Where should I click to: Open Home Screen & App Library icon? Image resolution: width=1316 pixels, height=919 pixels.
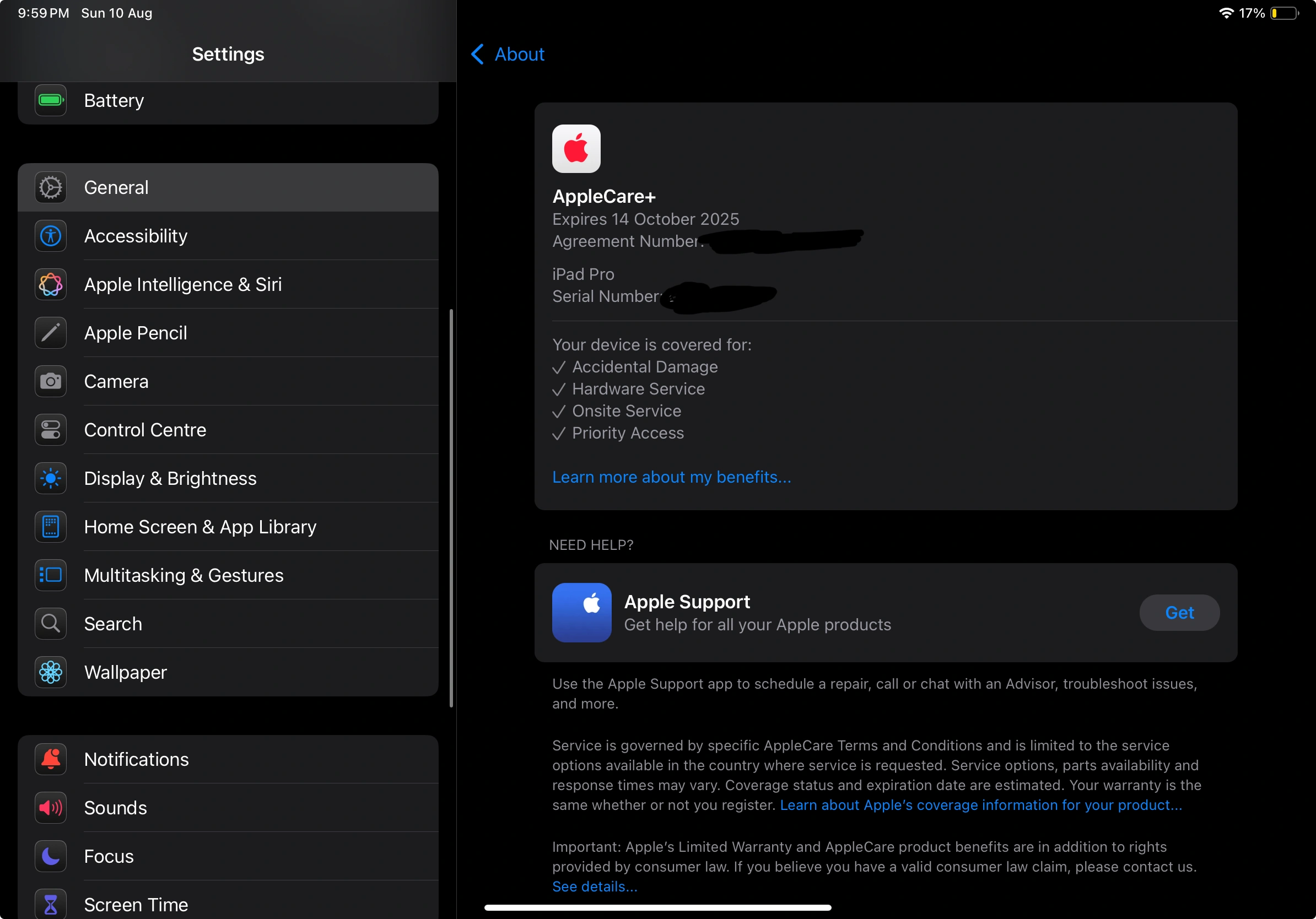click(51, 527)
